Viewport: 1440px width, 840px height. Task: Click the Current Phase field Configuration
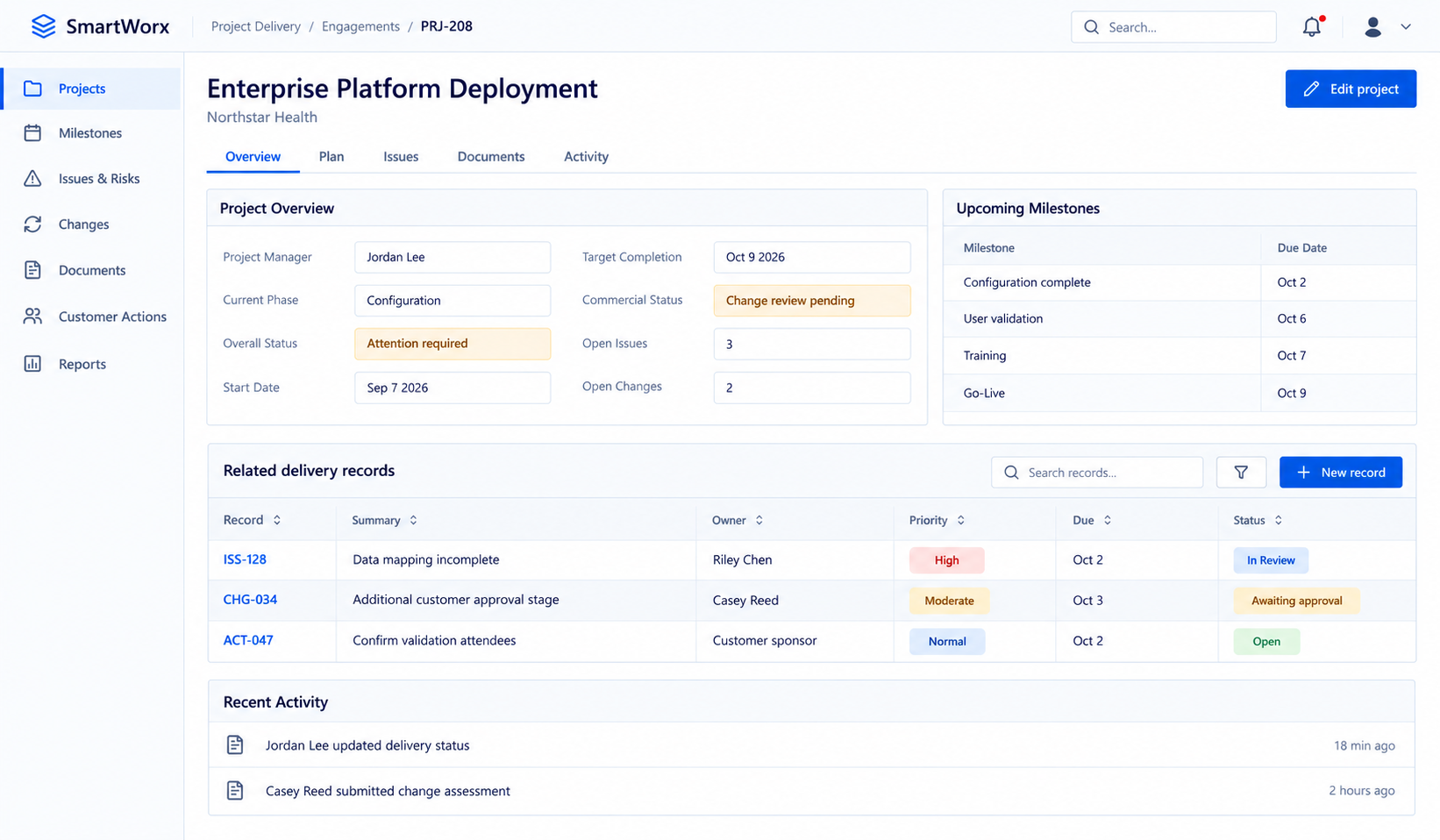pyautogui.click(x=453, y=300)
